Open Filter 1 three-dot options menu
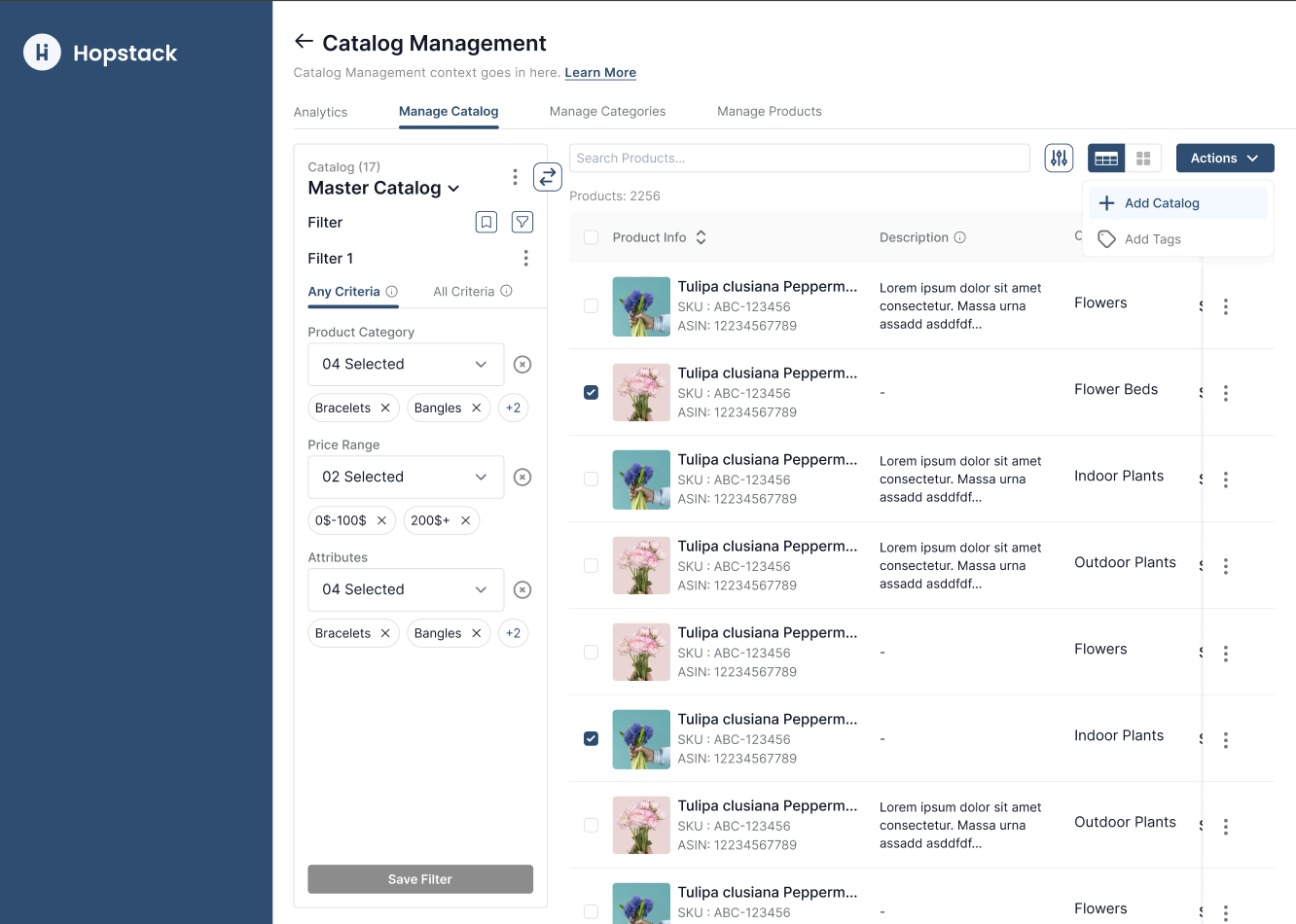The image size is (1296, 924). tap(525, 258)
